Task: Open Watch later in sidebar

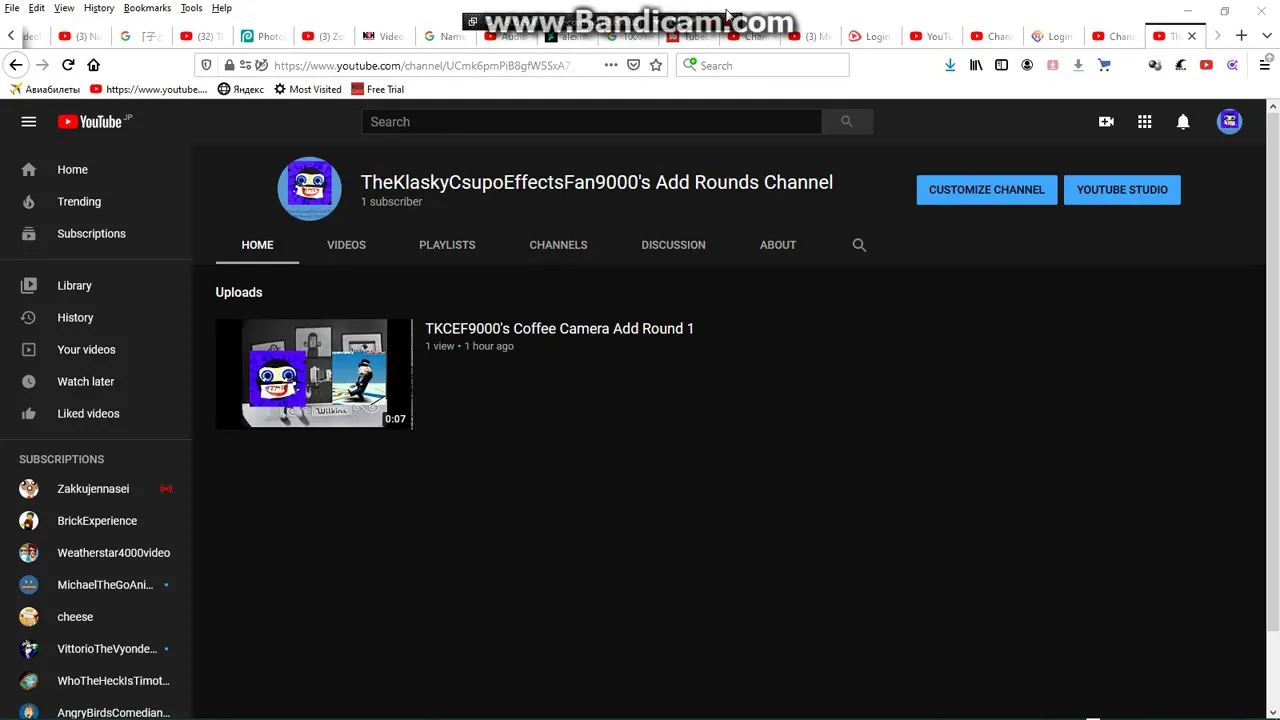Action: pos(96,382)
